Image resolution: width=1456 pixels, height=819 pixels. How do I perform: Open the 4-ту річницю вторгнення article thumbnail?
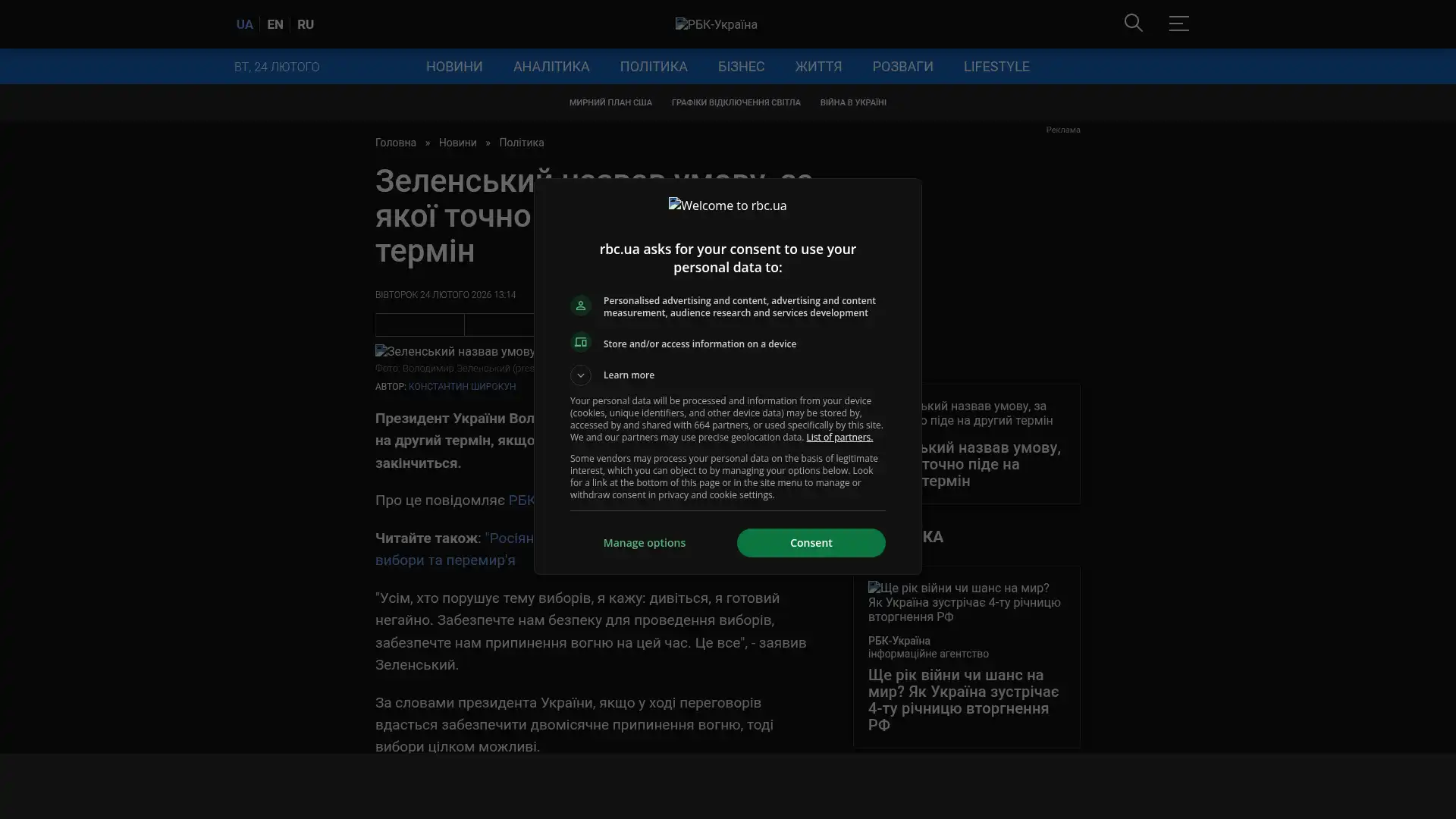[x=965, y=602]
